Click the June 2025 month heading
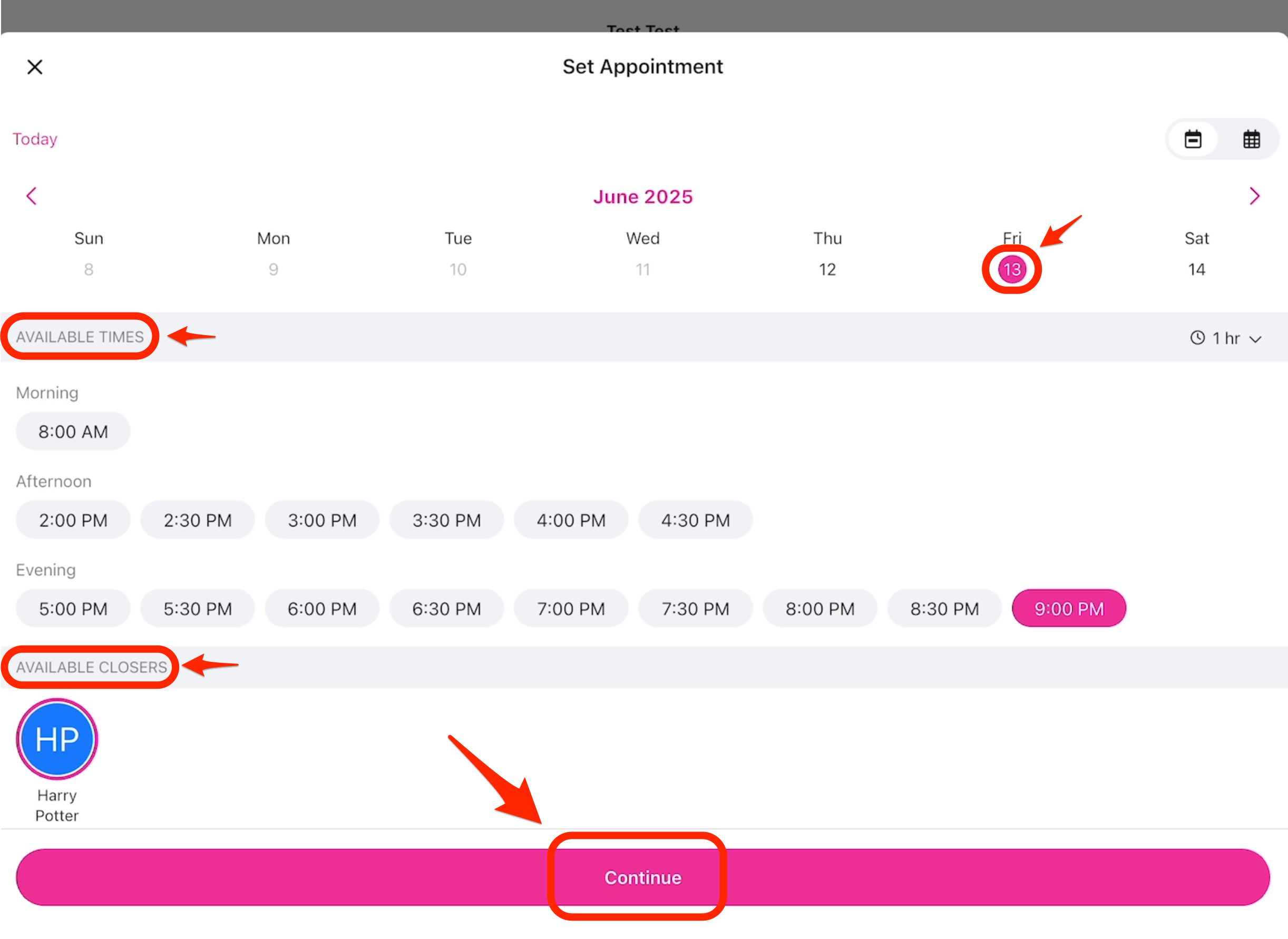 tap(643, 197)
